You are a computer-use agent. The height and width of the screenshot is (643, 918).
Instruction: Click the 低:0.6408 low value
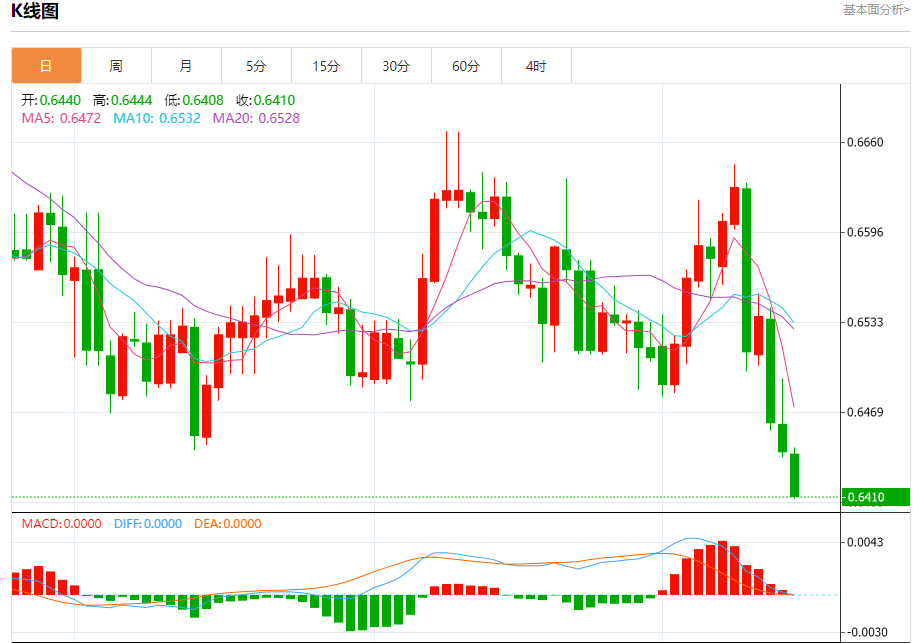point(194,100)
